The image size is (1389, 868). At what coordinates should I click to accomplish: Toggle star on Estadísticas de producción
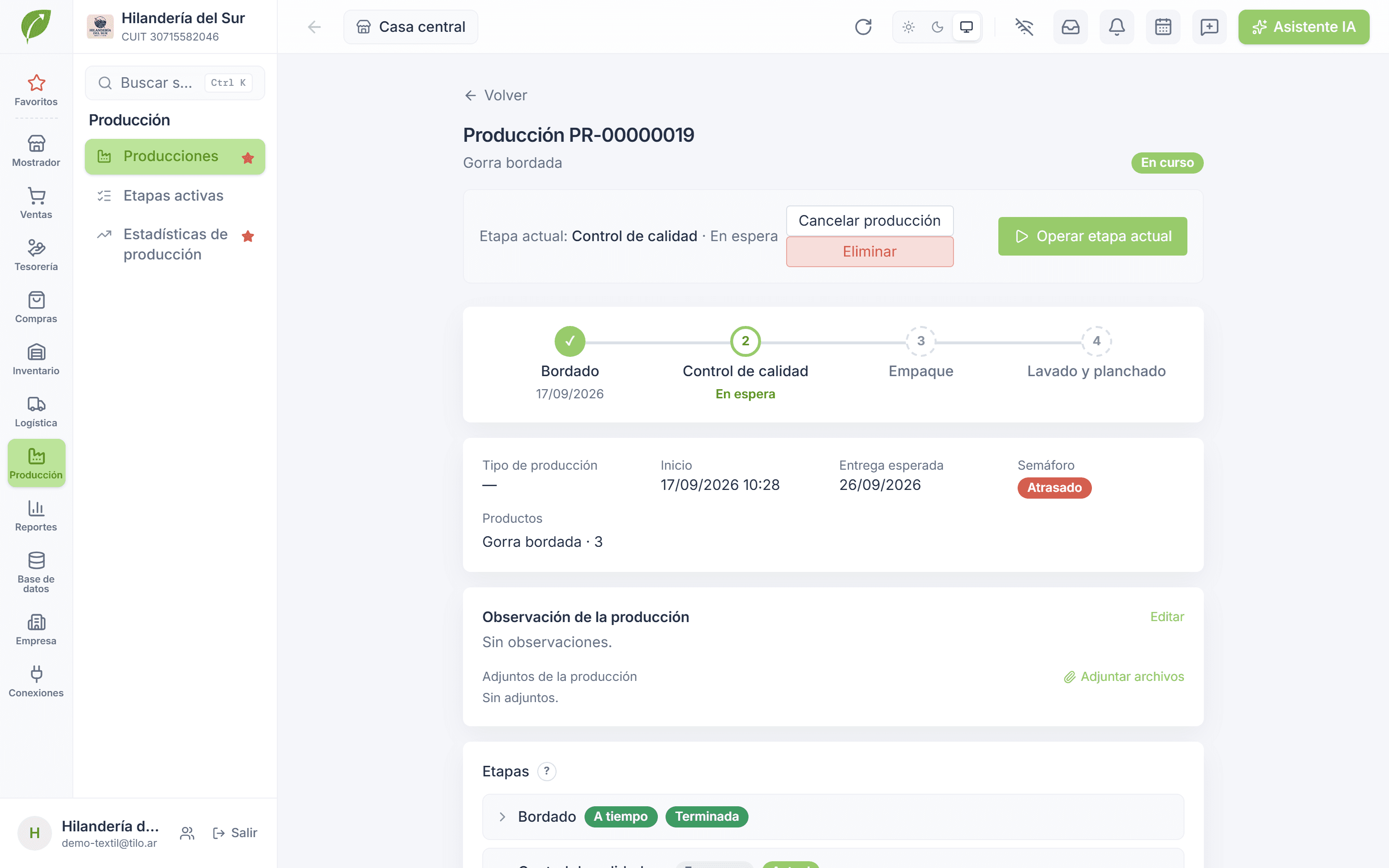(x=248, y=236)
